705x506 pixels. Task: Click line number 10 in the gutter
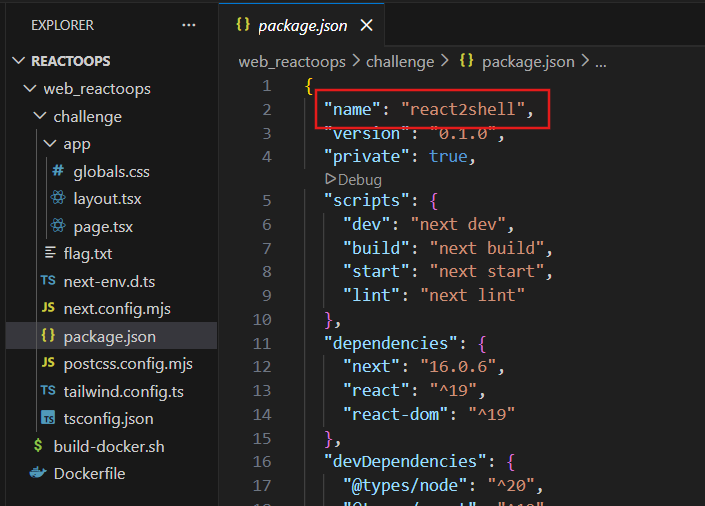(x=262, y=320)
